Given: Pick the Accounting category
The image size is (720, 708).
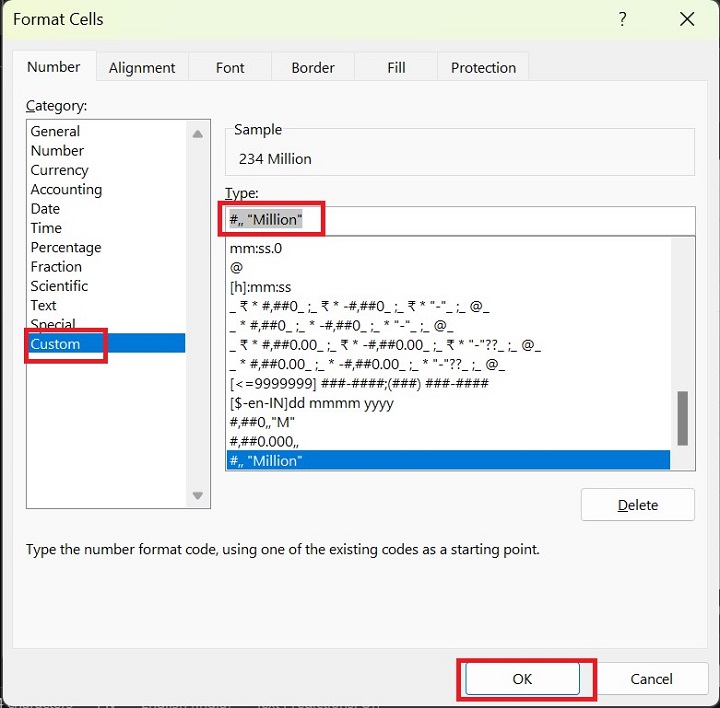Looking at the screenshot, I should click(66, 189).
